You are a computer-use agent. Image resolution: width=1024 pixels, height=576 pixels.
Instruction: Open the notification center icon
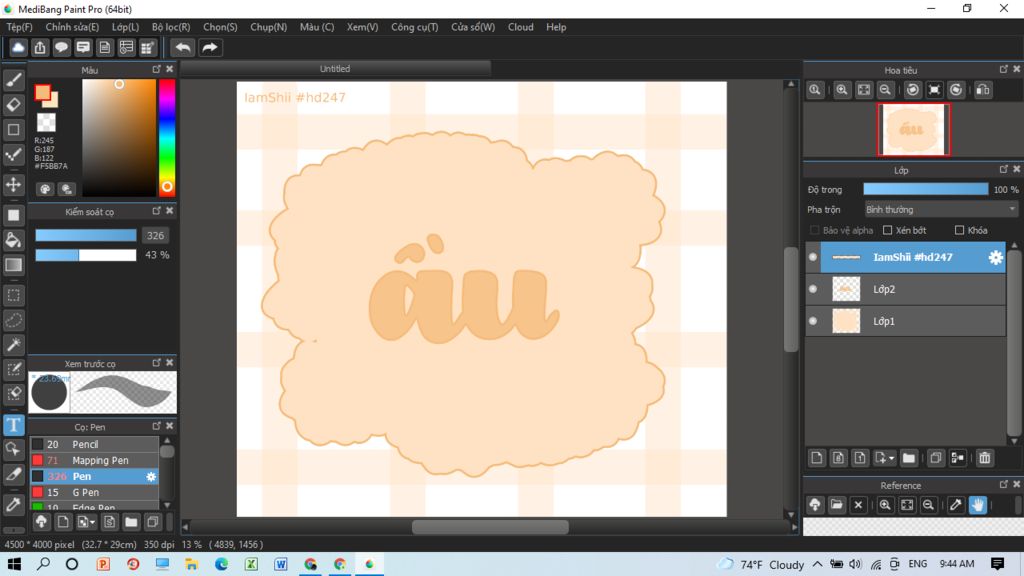(997, 564)
